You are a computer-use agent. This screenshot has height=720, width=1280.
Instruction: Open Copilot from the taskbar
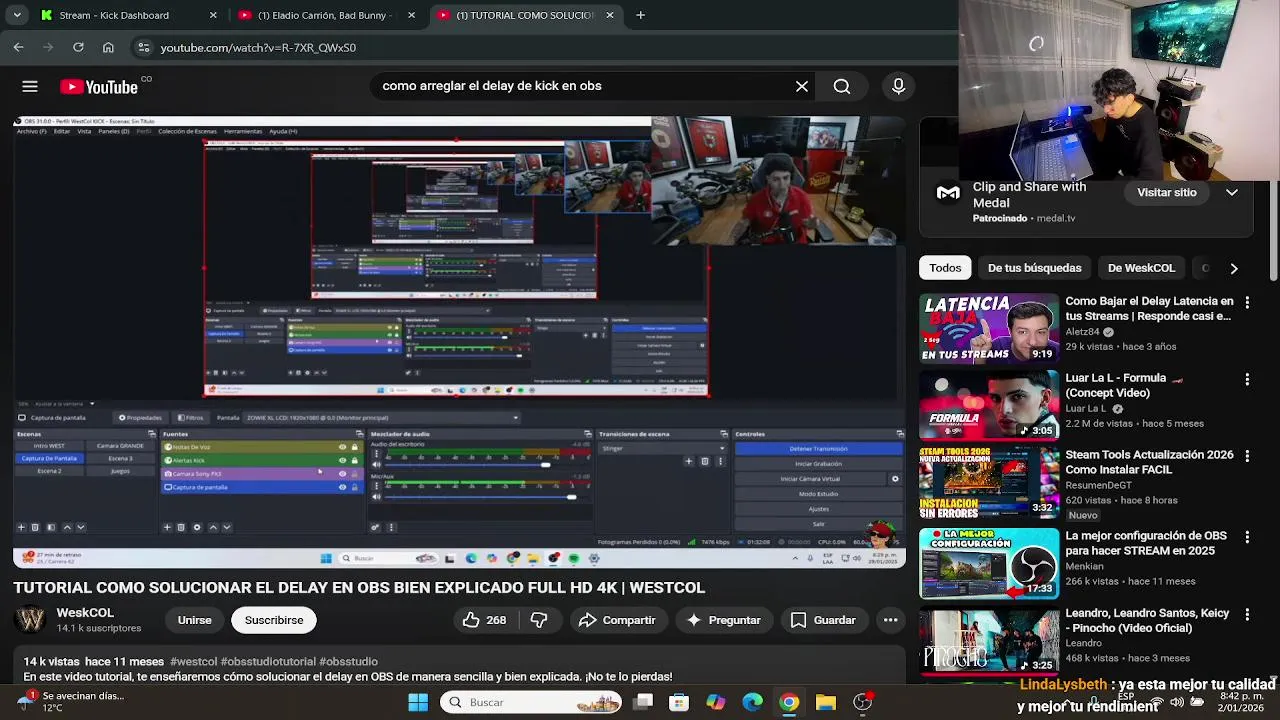[716, 702]
